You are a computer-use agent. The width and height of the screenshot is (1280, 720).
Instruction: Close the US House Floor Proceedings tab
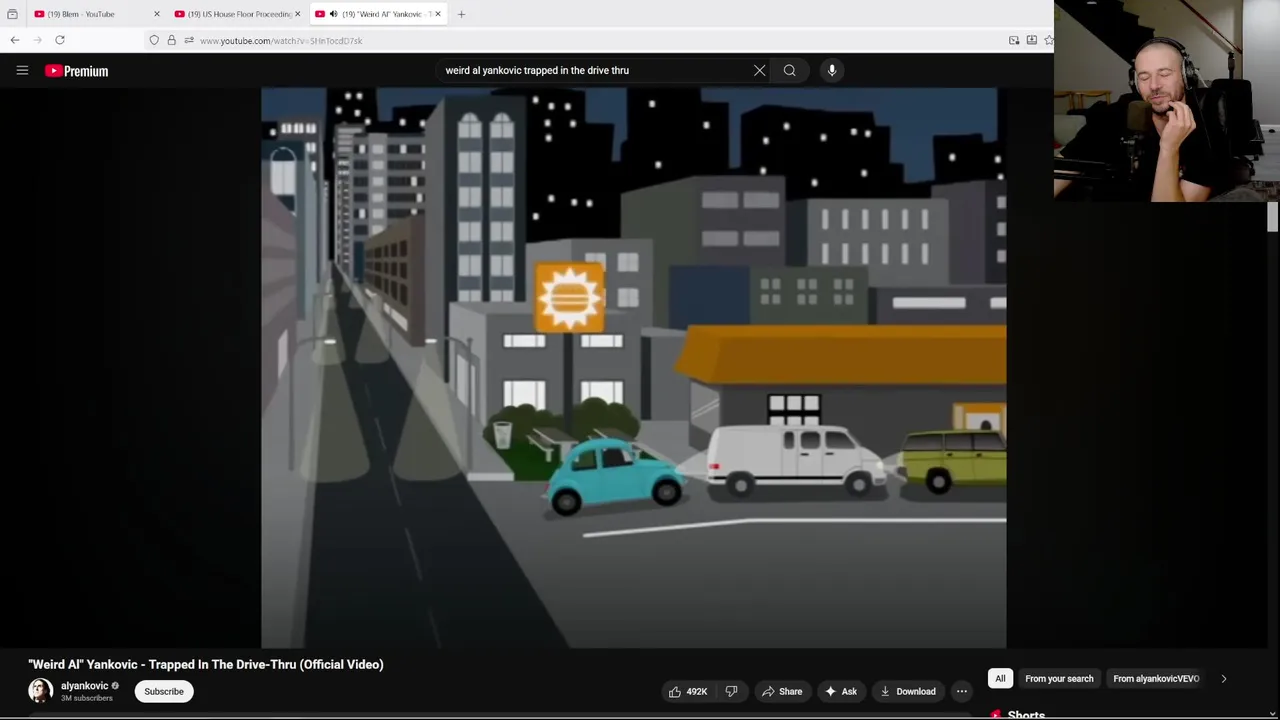coord(297,14)
